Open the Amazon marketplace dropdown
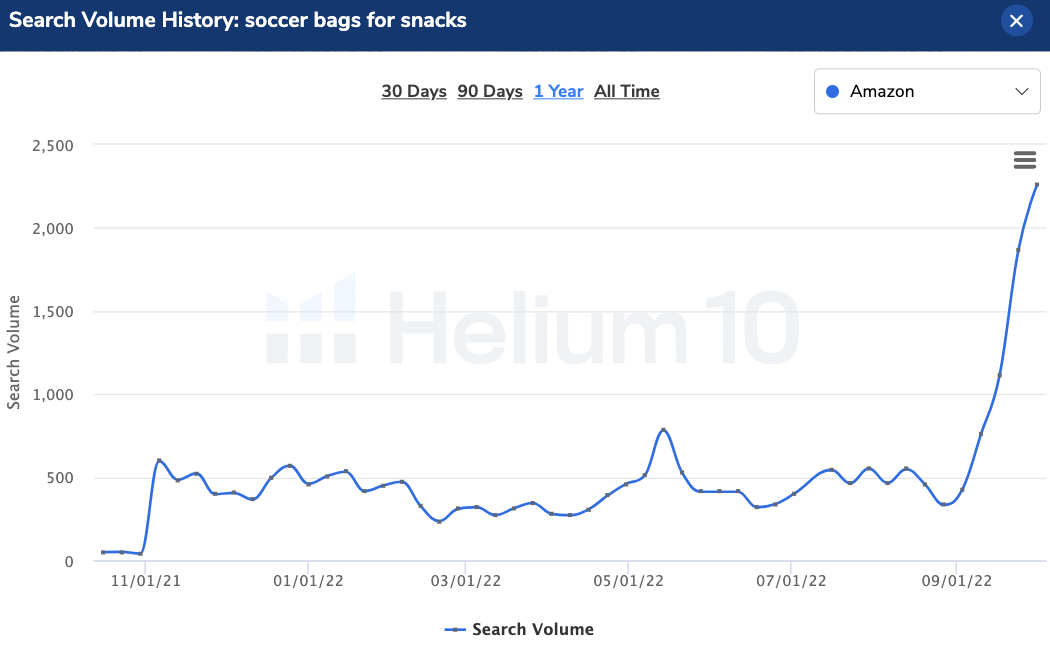The image size is (1050, 656). click(x=927, y=91)
